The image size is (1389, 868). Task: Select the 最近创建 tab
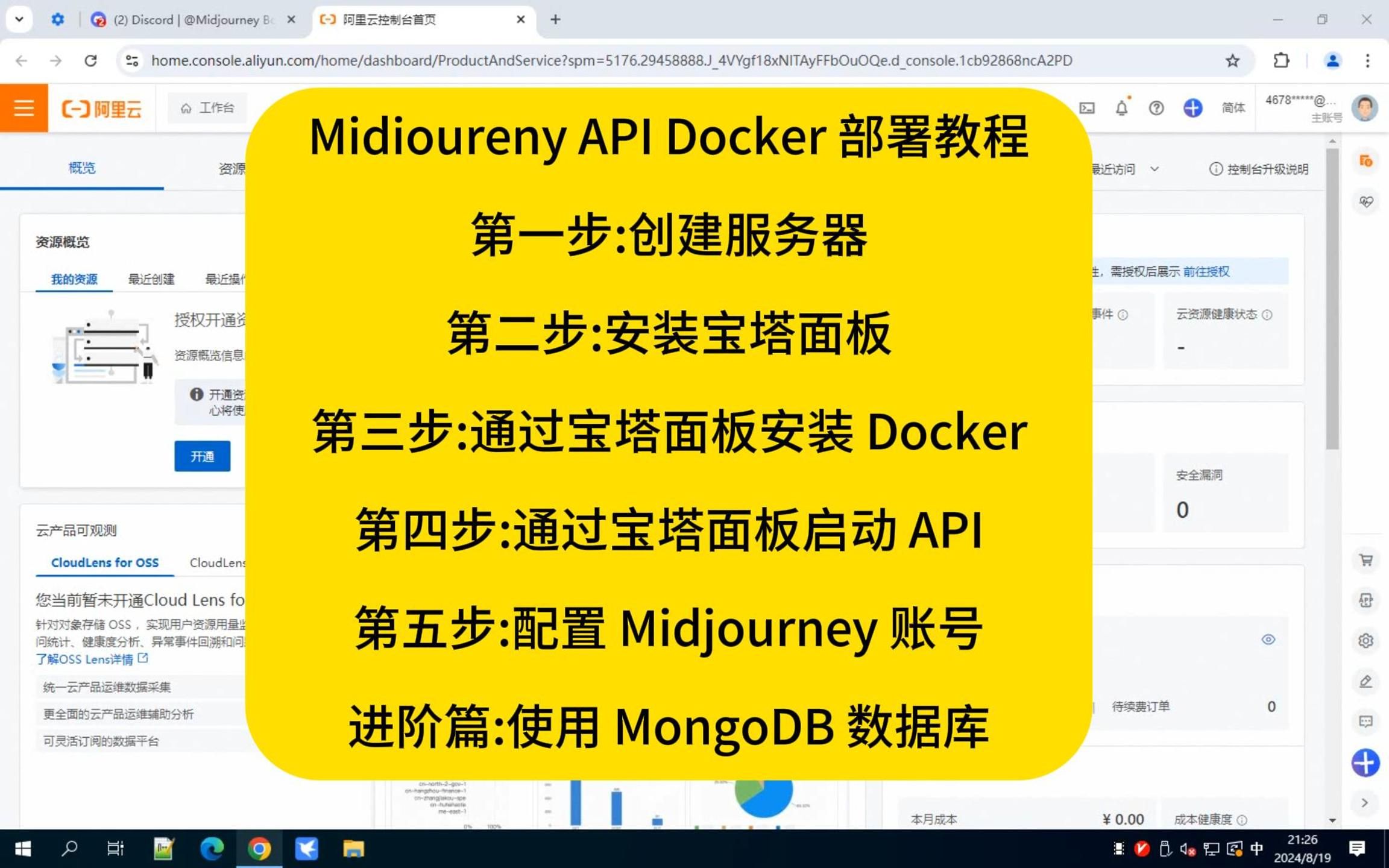coord(151,279)
